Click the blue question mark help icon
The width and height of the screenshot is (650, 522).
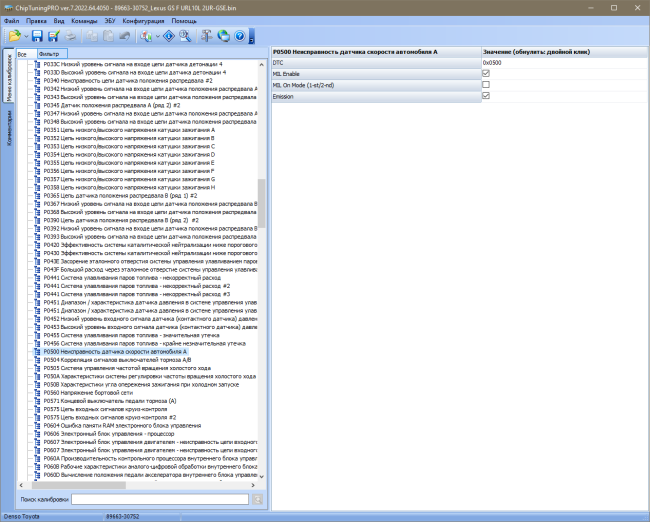tap(240, 36)
